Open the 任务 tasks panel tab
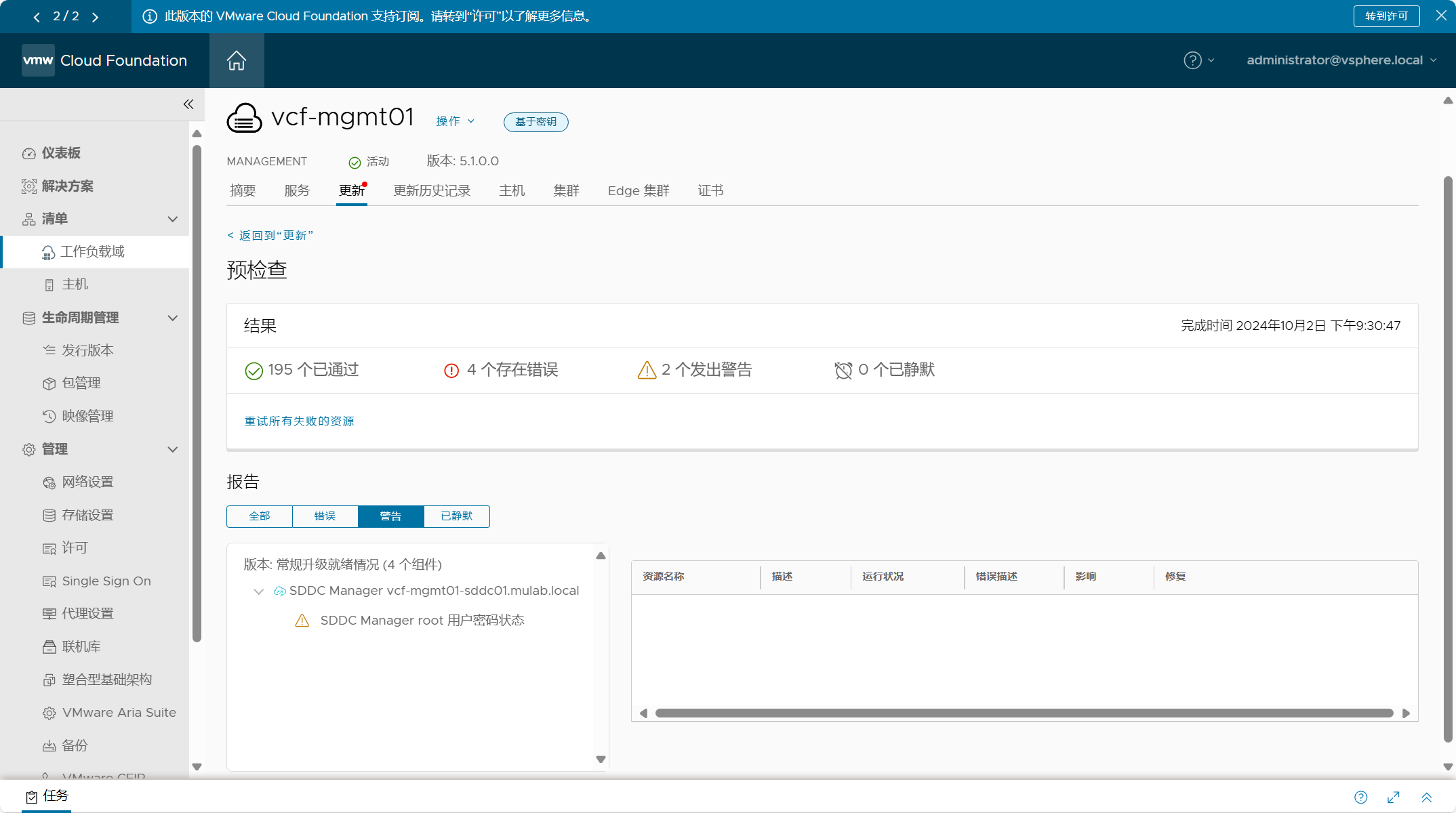Image resolution: width=1456 pixels, height=813 pixels. (47, 796)
